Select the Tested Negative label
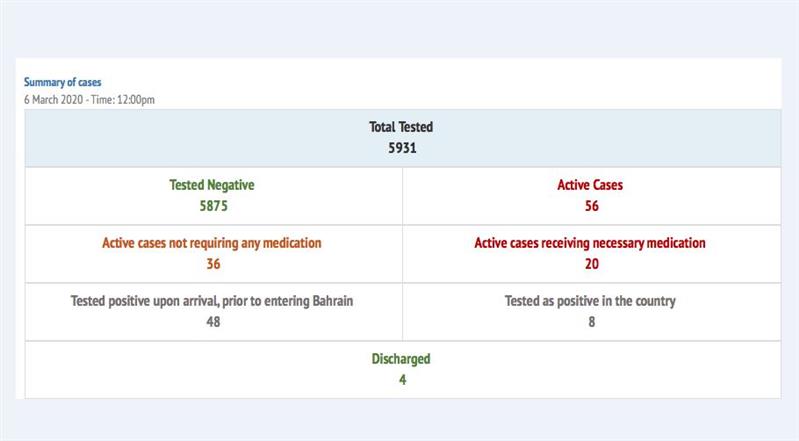Viewport: 799px width, 441px height. tap(212, 186)
